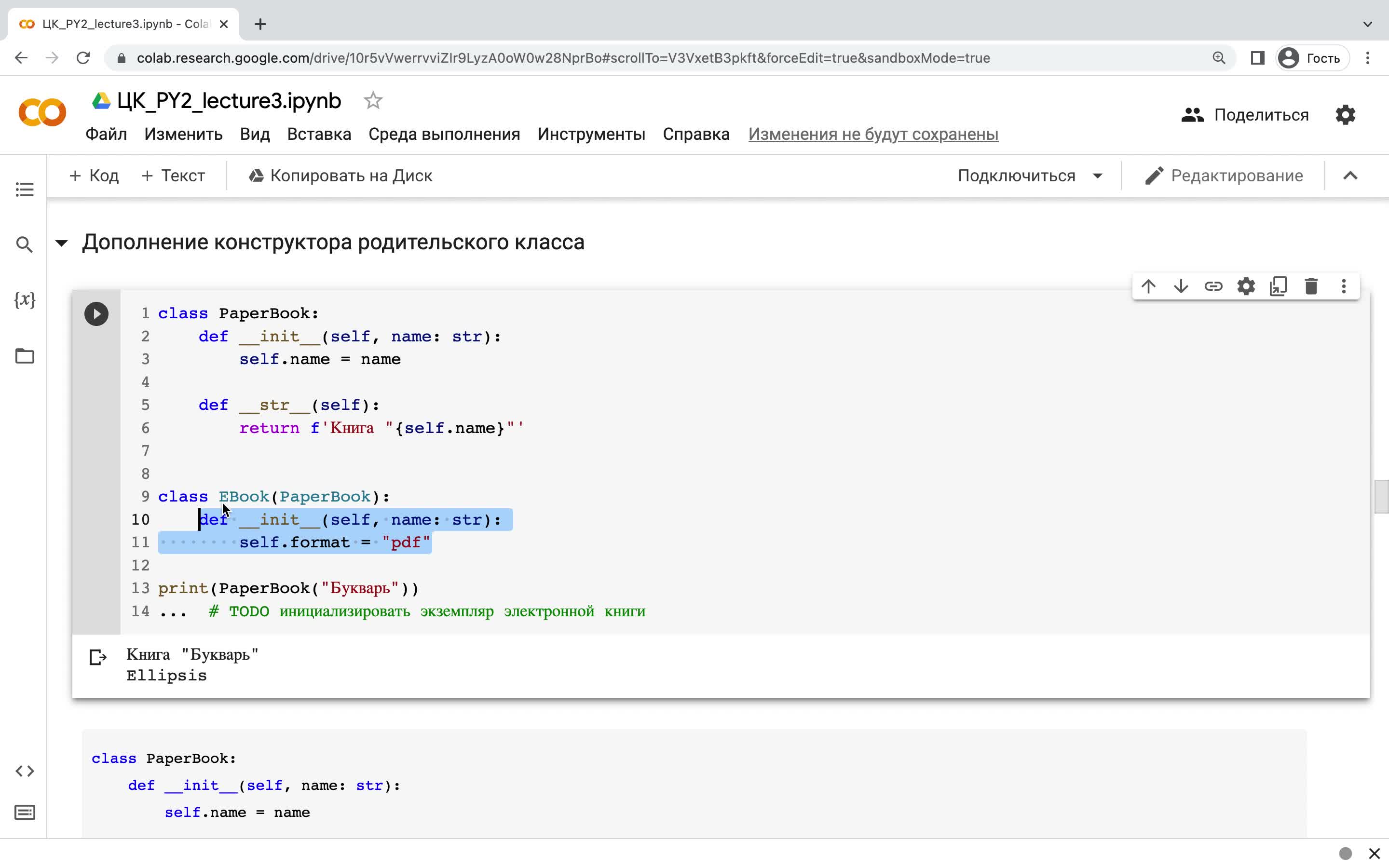Reload the page

click(x=83, y=58)
